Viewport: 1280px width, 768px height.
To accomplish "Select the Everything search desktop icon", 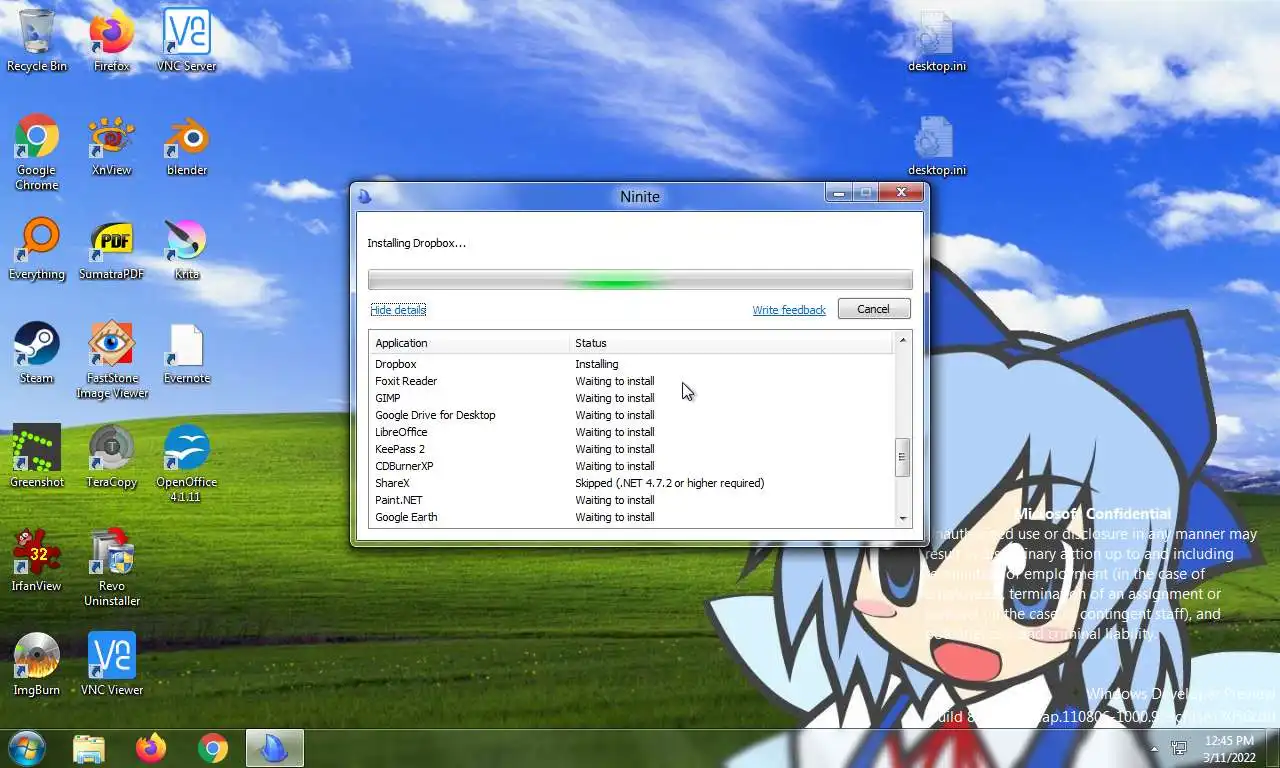I will click(37, 249).
